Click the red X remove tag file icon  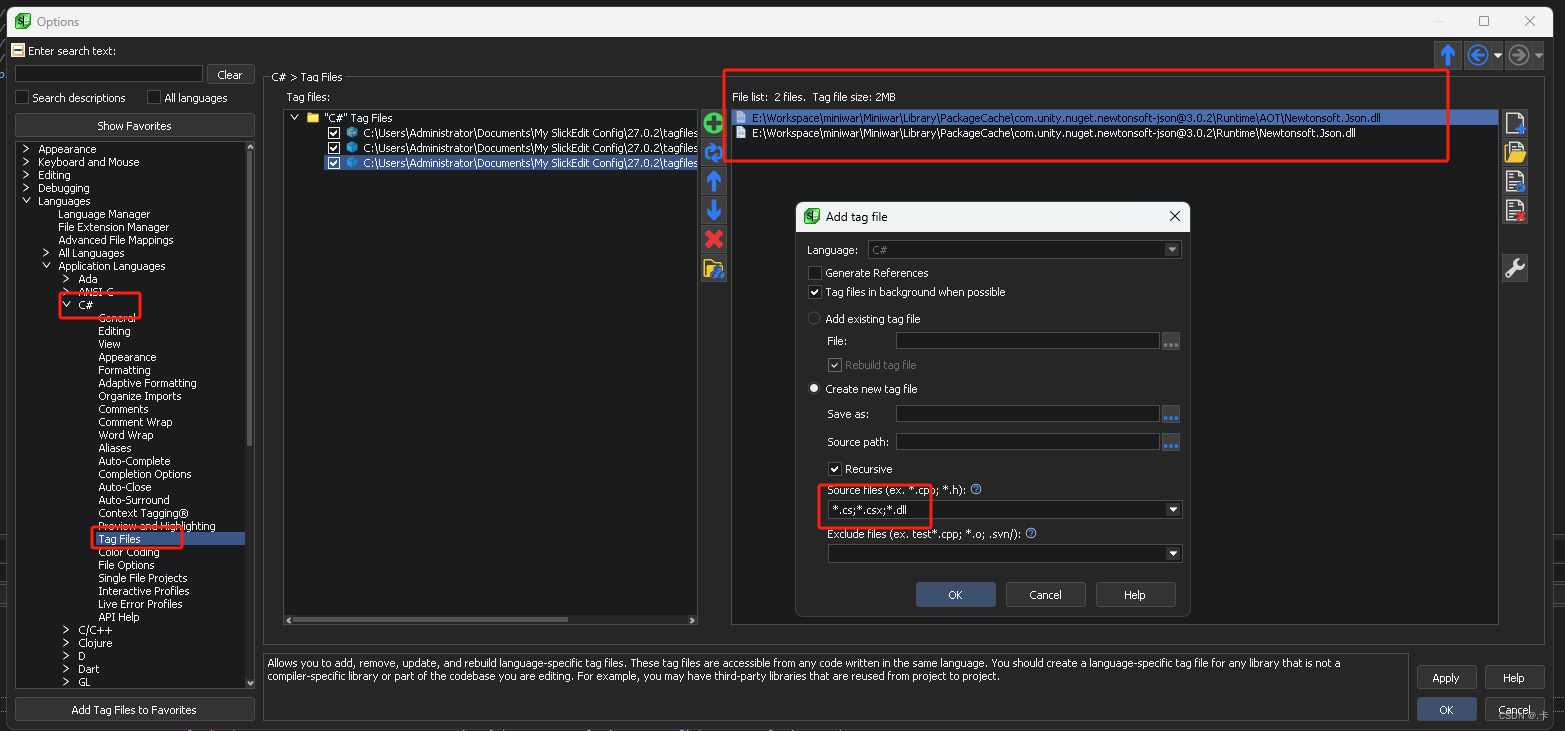click(x=713, y=239)
